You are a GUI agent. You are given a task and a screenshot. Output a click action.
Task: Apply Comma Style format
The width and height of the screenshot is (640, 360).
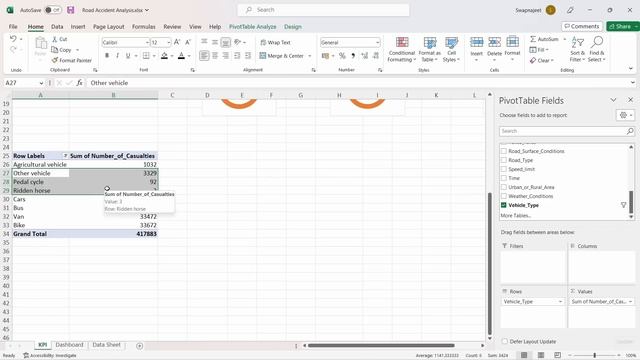click(353, 56)
